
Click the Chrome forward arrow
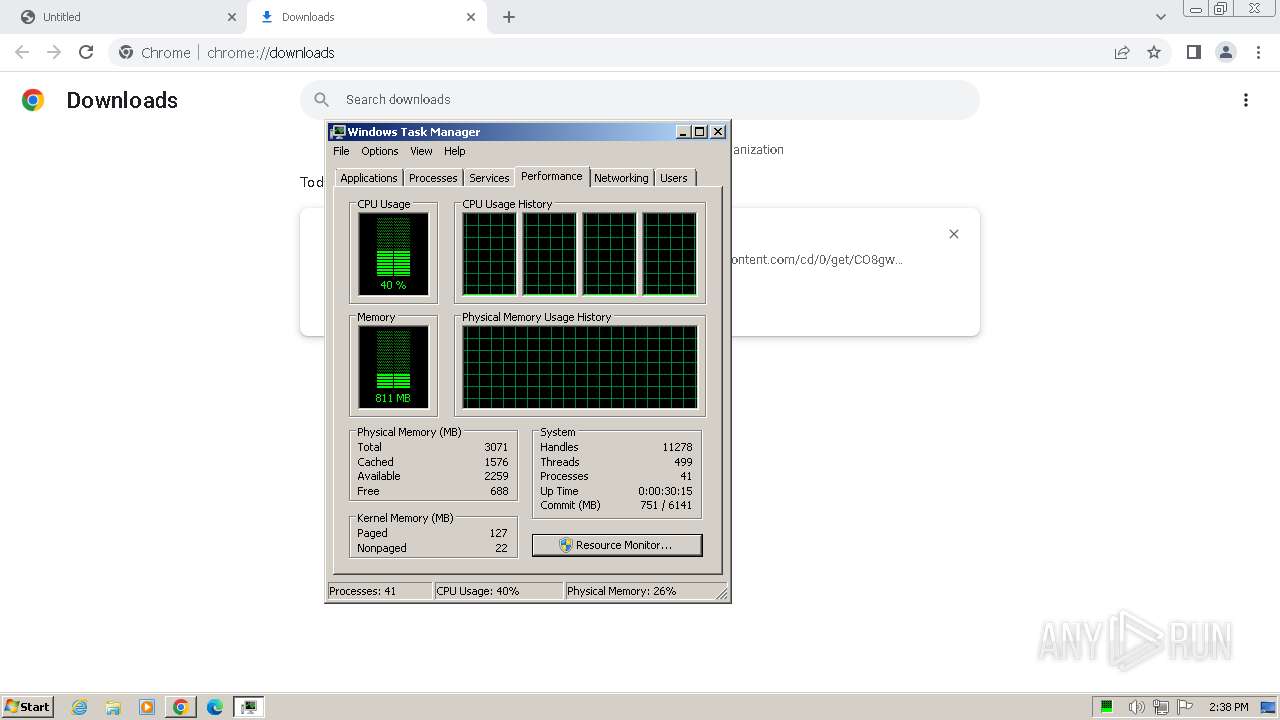(x=54, y=52)
